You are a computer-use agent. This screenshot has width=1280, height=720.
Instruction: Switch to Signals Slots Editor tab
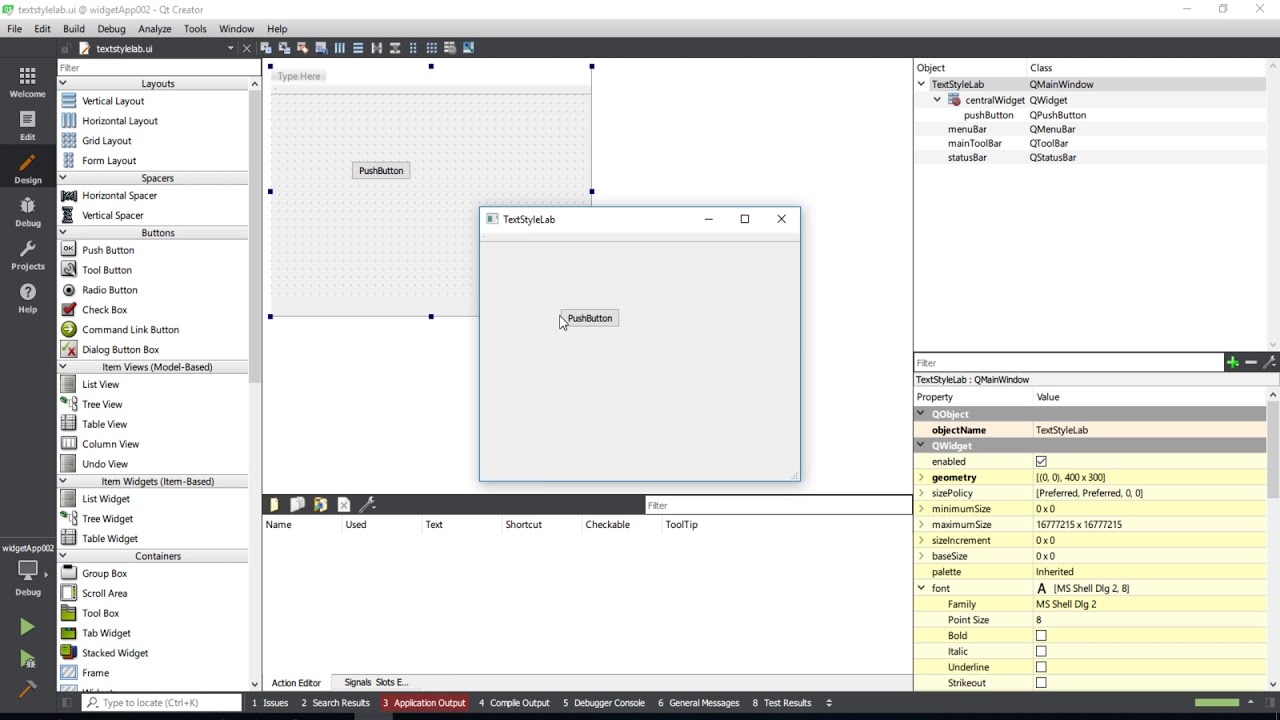coord(376,682)
